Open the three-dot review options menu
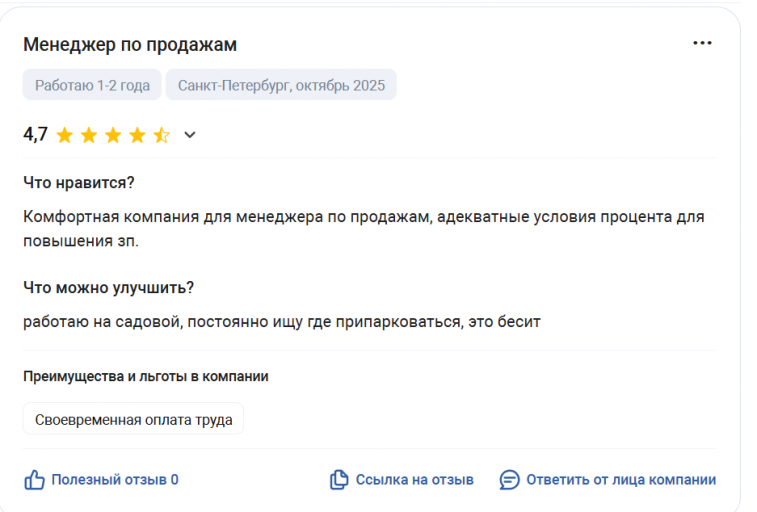 coord(702,43)
